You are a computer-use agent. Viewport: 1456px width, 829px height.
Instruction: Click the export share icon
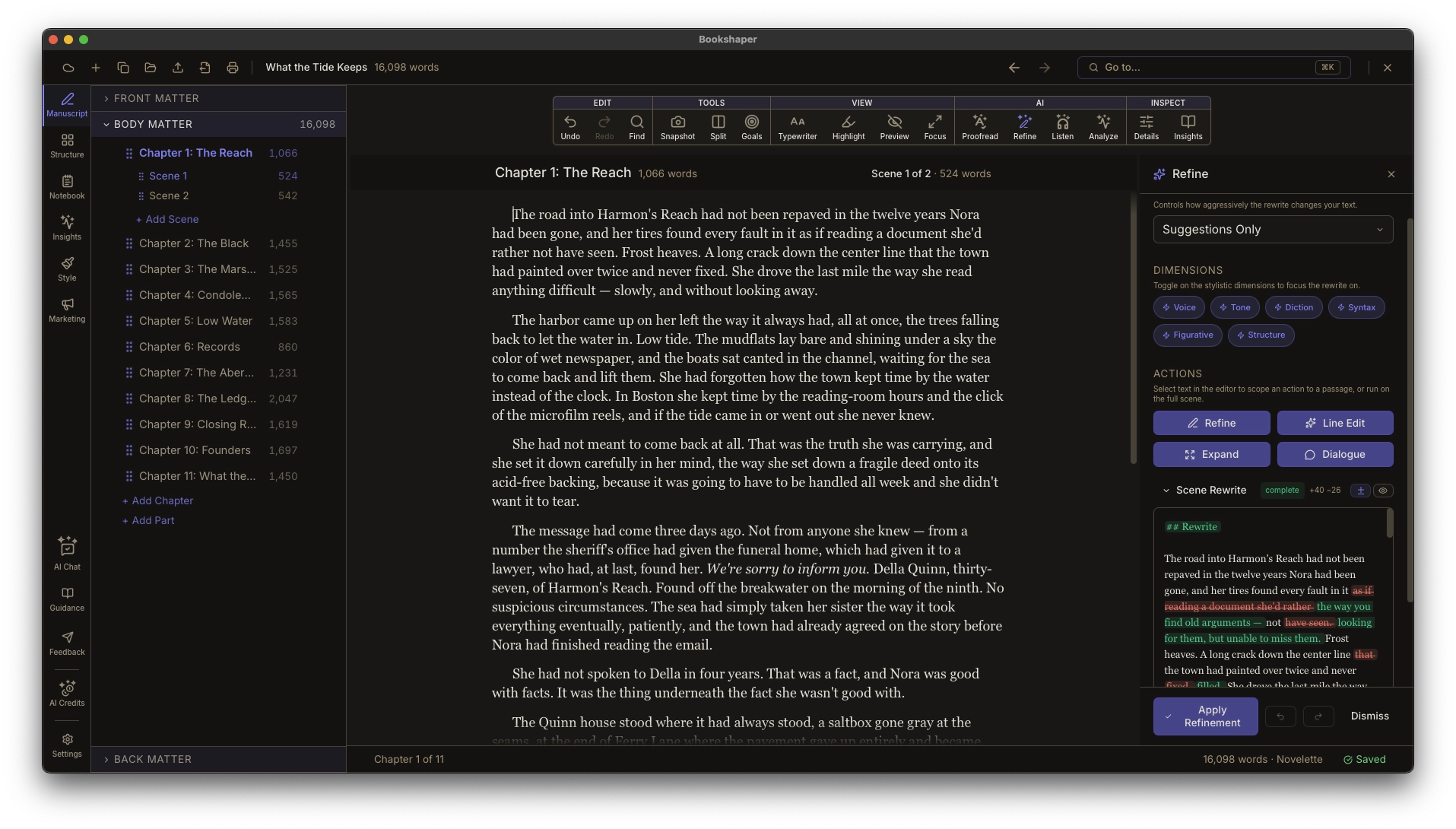pos(178,68)
